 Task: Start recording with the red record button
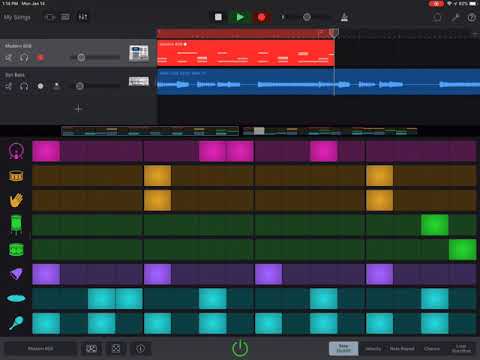point(262,17)
